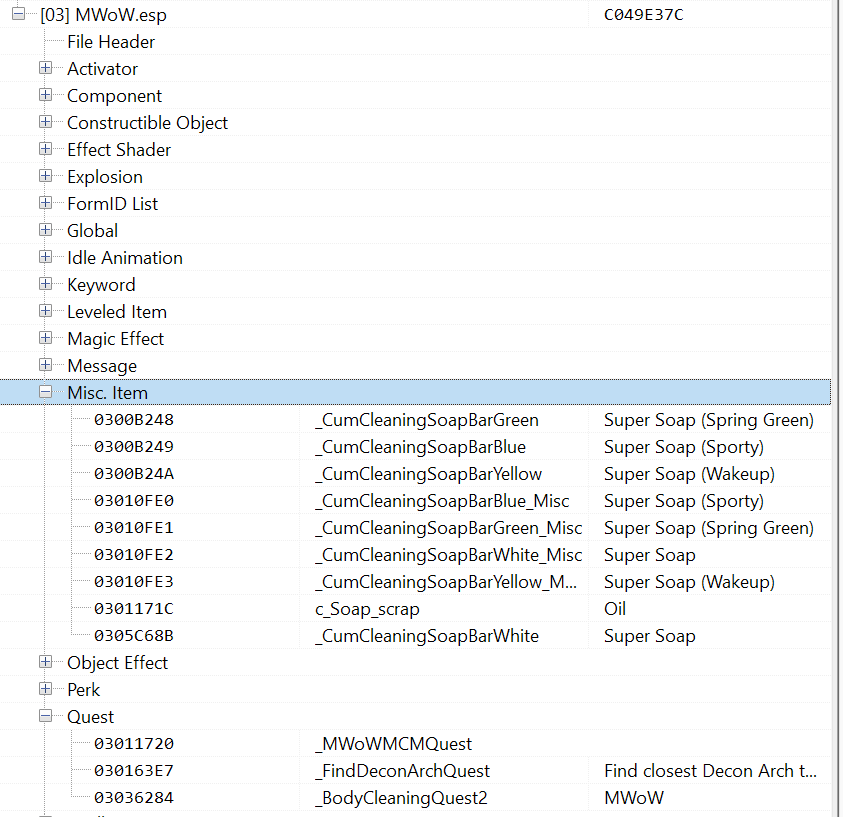The image size is (843, 817).
Task: Expand the Keyword group
Action: (x=46, y=283)
